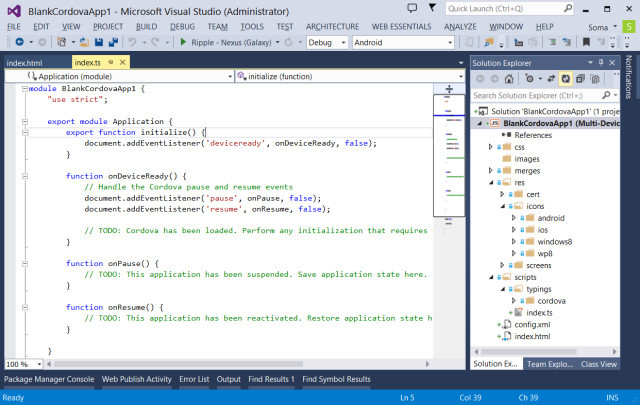Image resolution: width=640 pixels, height=405 pixels.
Task: Click the Save All toolbar icon
Action: tap(113, 42)
